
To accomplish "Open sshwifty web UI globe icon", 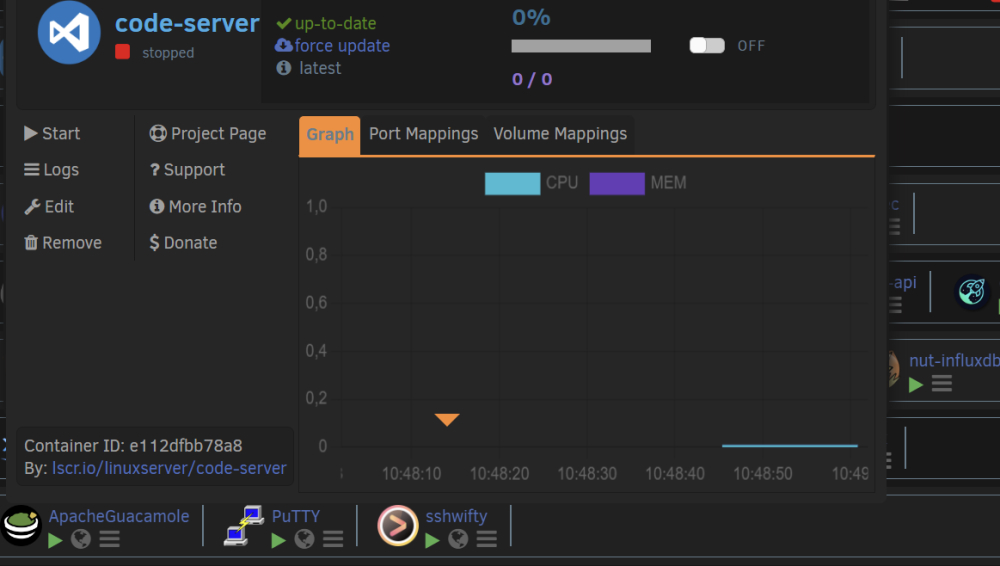I will click(458, 540).
